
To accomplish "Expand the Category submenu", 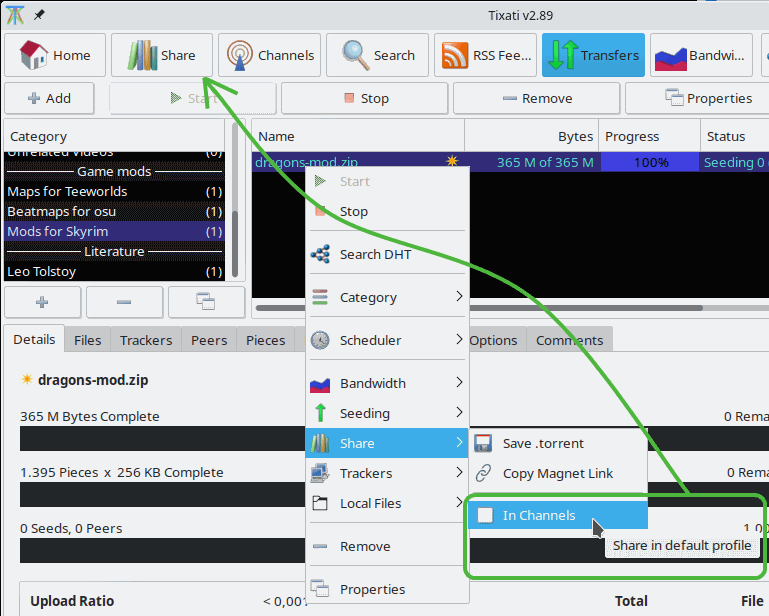I will (459, 296).
